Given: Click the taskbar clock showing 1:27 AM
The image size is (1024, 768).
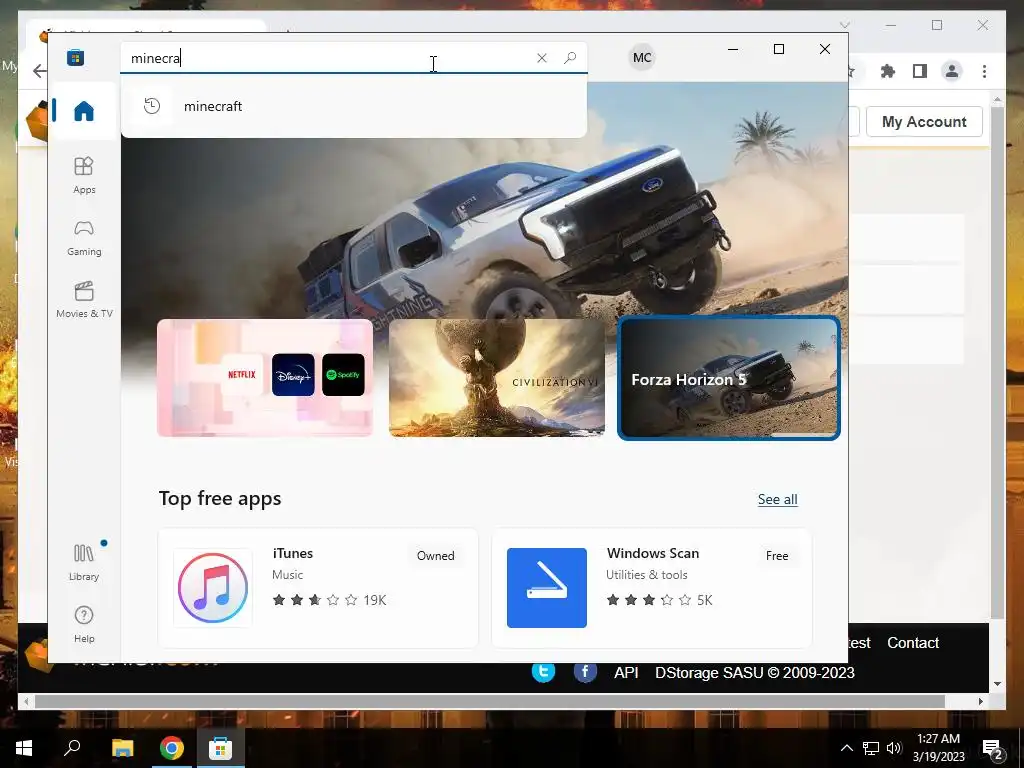Looking at the screenshot, I should [x=938, y=748].
